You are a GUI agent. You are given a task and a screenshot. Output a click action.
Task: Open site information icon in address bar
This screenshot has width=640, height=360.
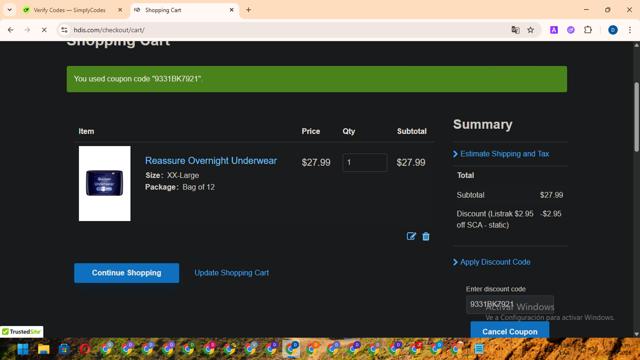(64, 30)
